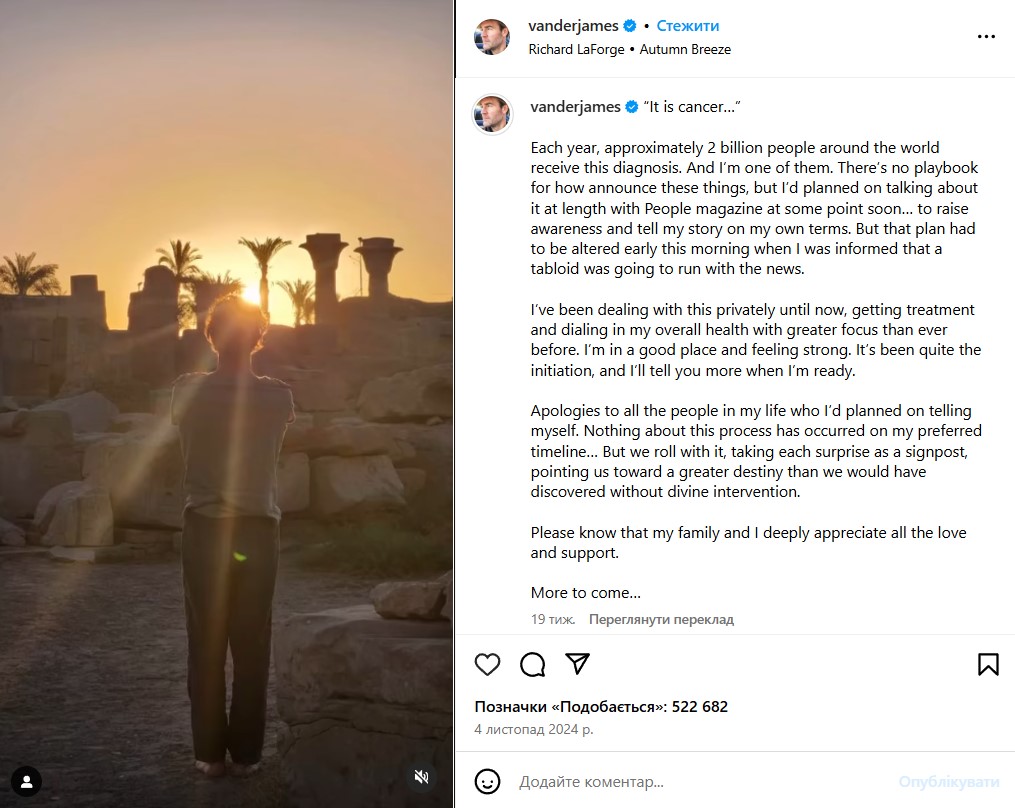
Task: Unmute the video sound
Action: click(x=422, y=777)
